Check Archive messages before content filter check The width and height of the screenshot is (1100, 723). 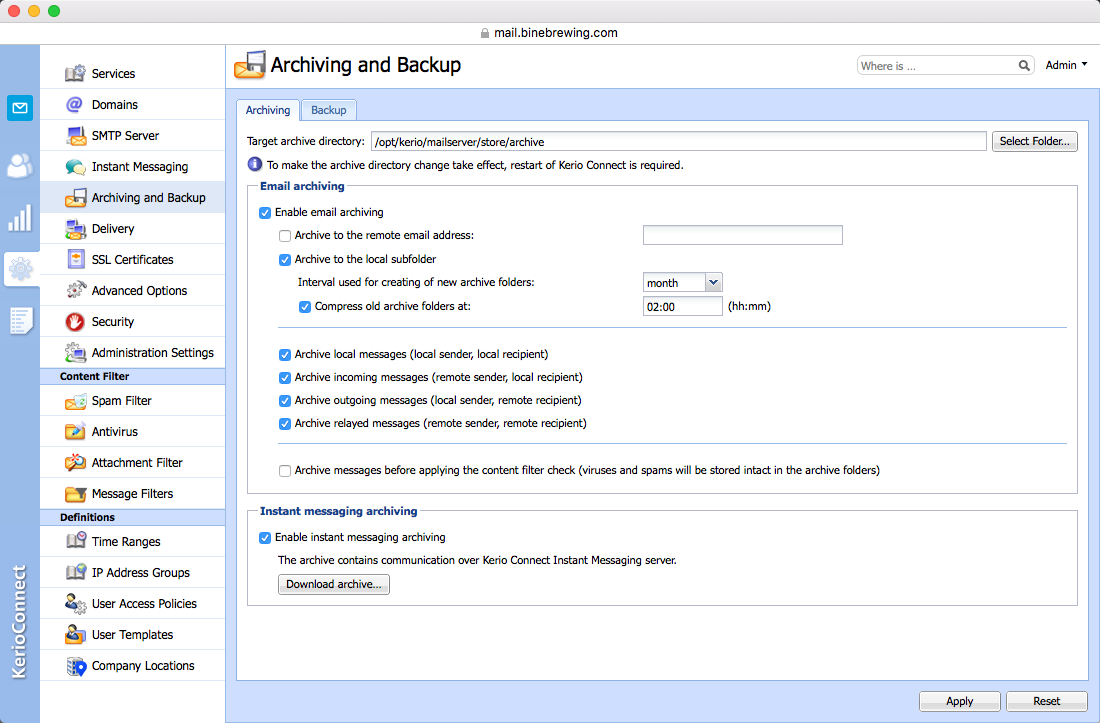[285, 471]
